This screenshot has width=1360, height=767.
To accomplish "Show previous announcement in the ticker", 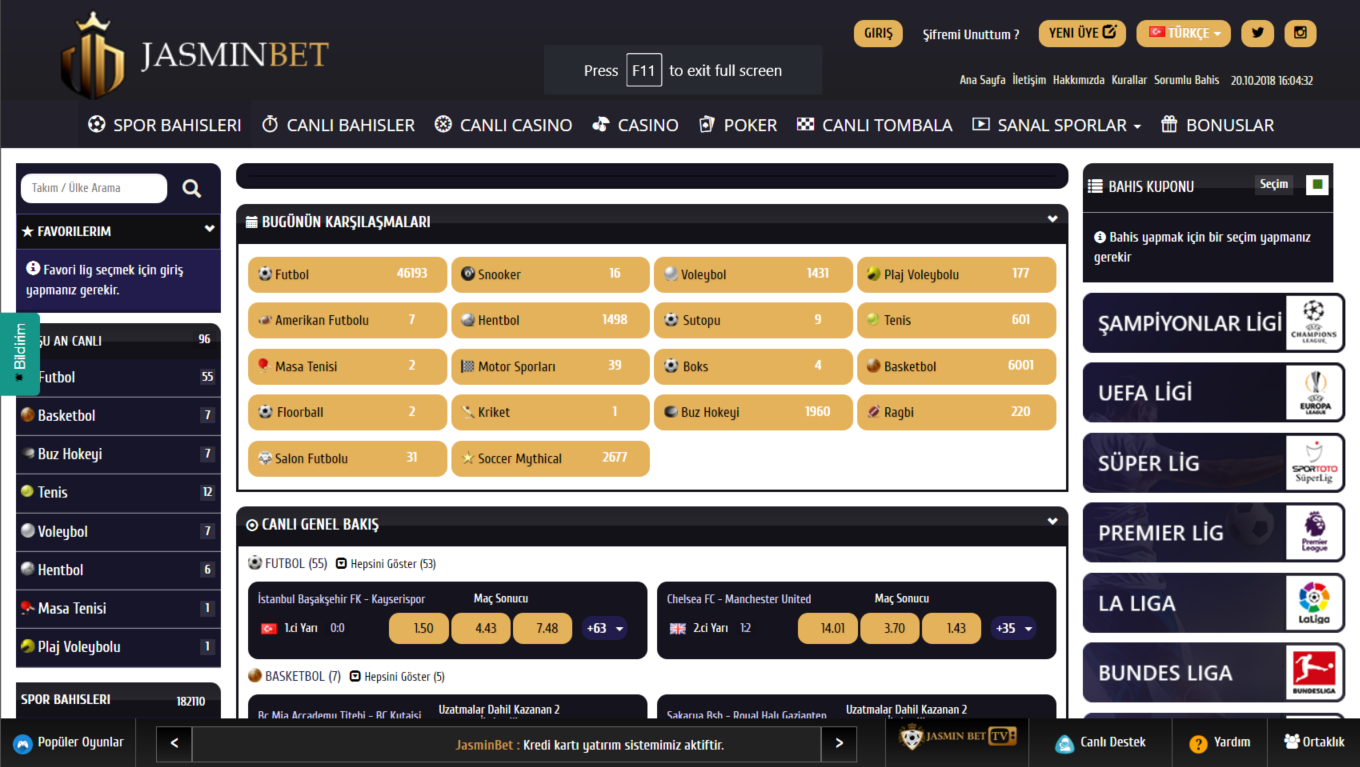I will [174, 743].
